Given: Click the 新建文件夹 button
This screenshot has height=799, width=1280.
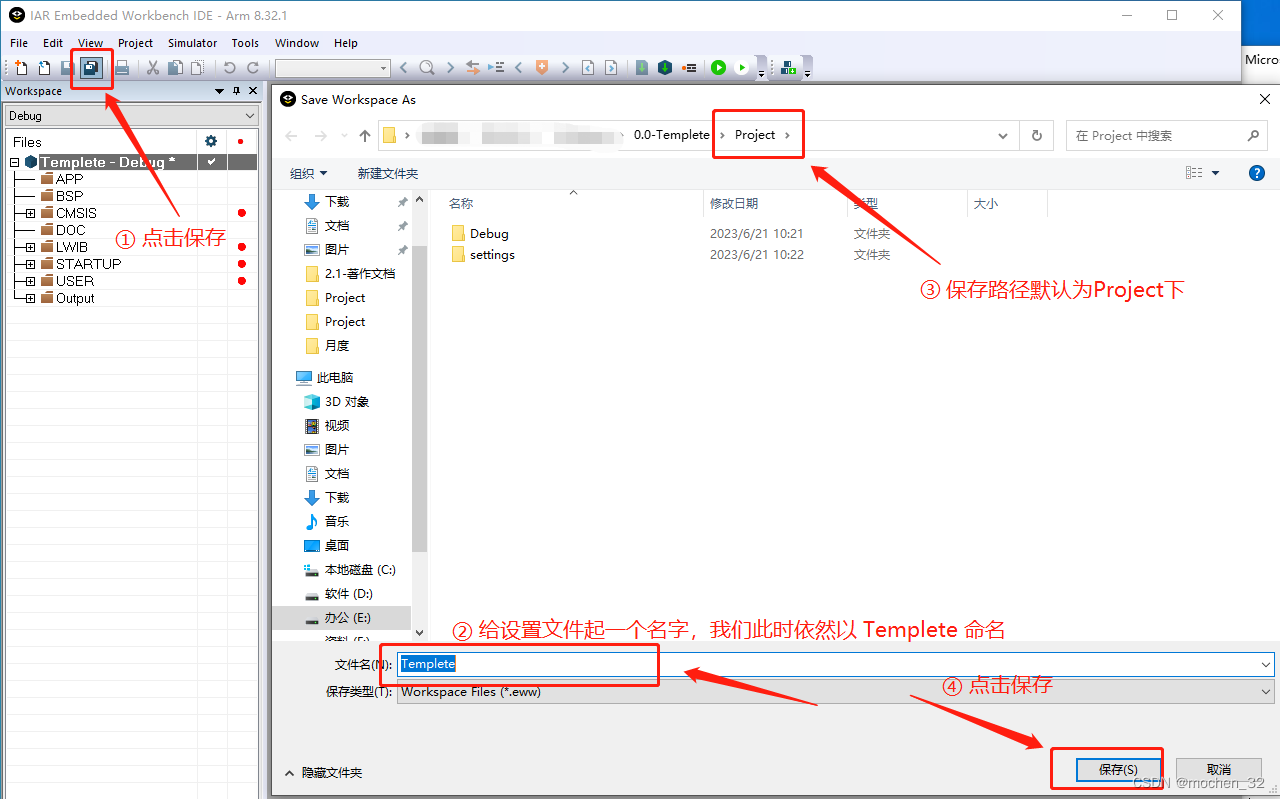Looking at the screenshot, I should tap(388, 173).
